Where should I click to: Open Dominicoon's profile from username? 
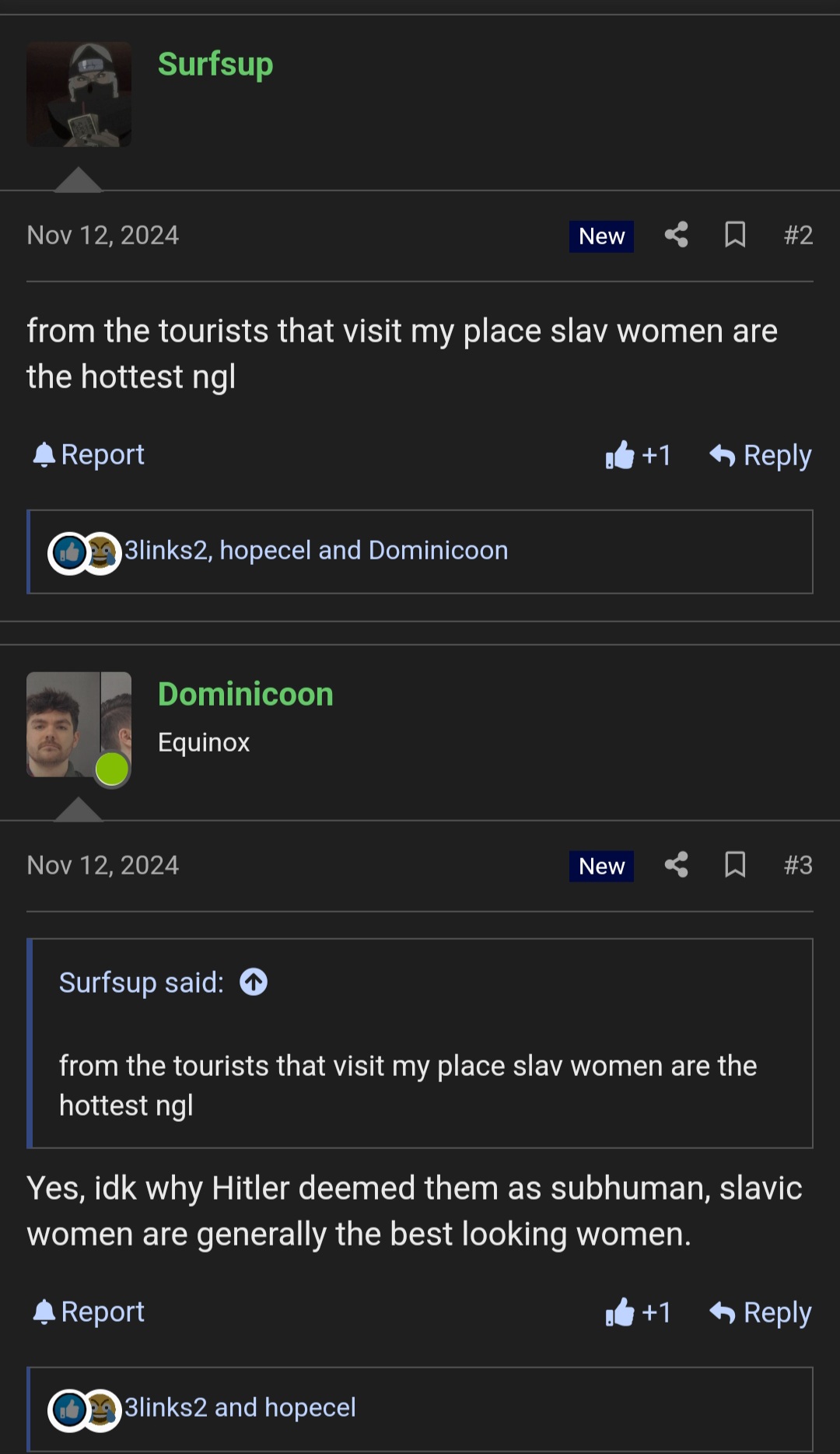coord(245,695)
